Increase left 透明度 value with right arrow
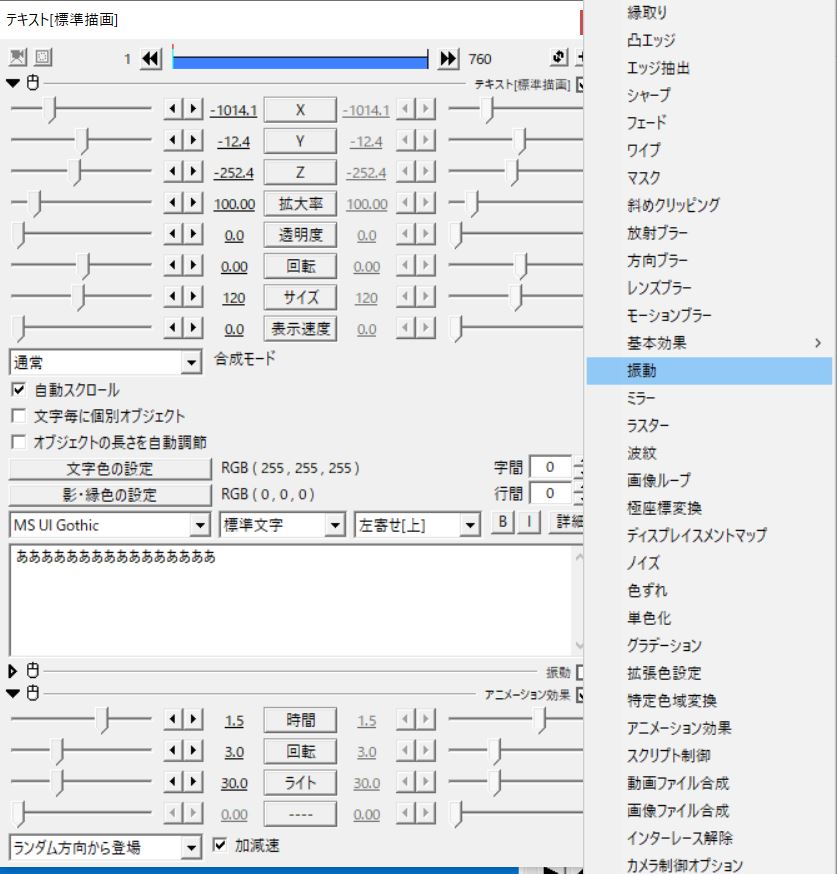 193,234
